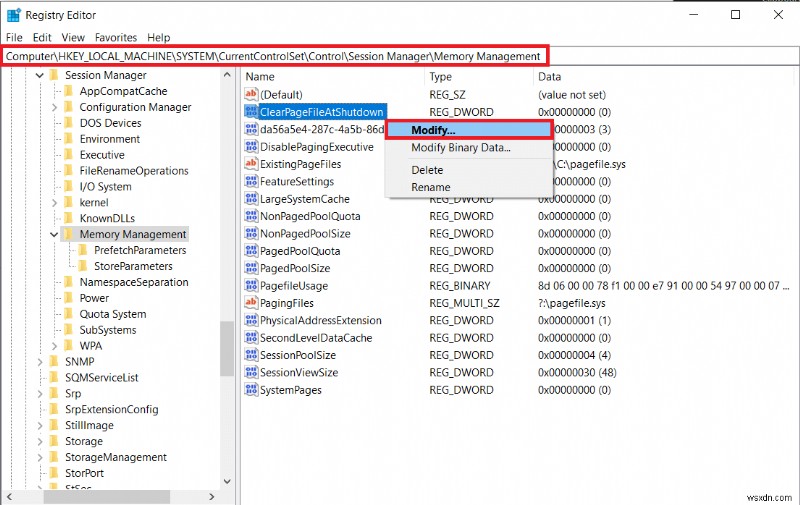Collapse the Session Manager tree node

[40, 75]
